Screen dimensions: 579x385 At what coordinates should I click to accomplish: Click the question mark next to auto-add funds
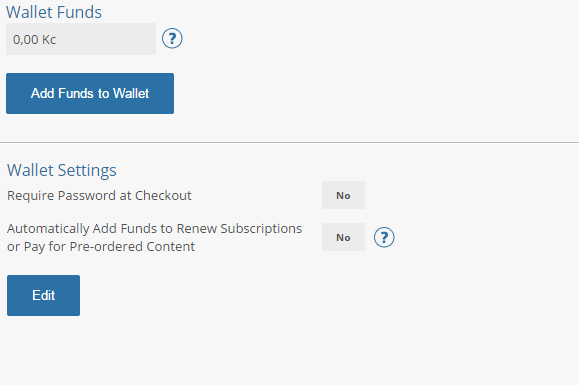(384, 237)
